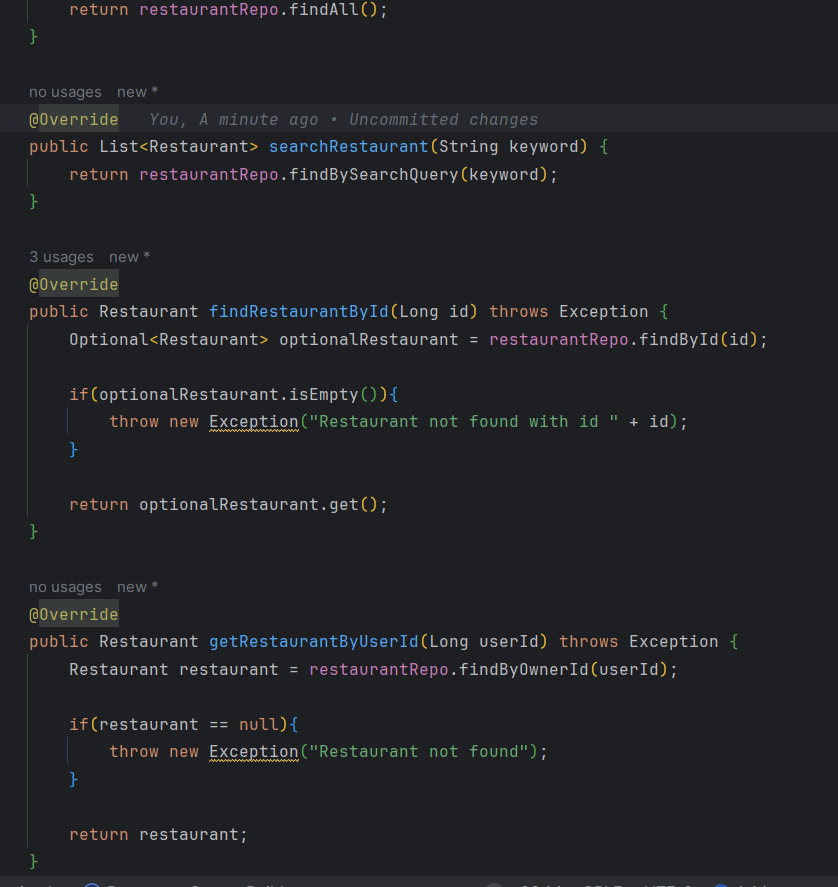Viewport: 838px width, 887px height.
Task: Click the optionalRestaurant variable in its declaration line
Action: click(368, 340)
